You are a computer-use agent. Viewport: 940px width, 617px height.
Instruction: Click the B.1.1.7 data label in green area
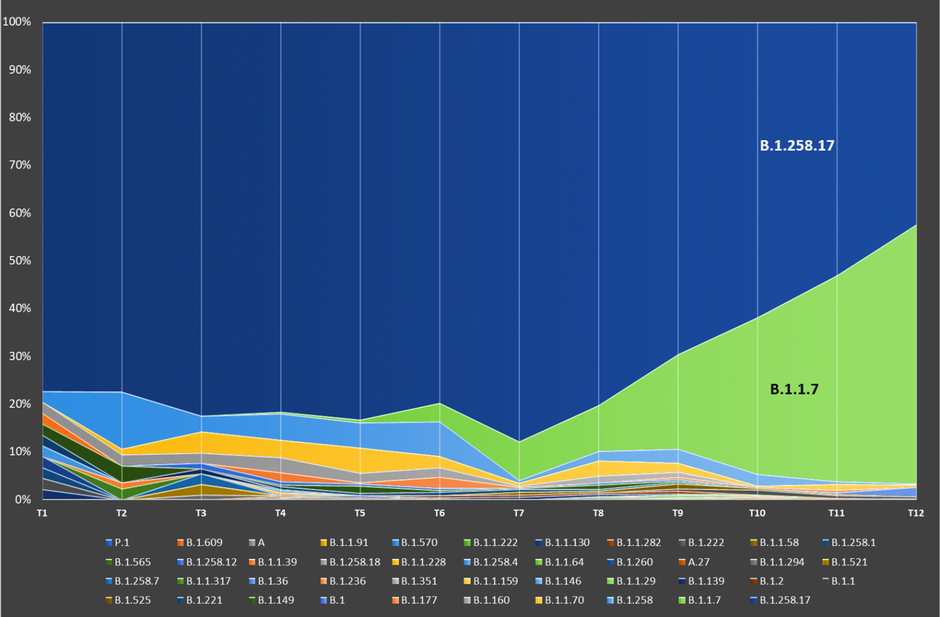coord(794,388)
